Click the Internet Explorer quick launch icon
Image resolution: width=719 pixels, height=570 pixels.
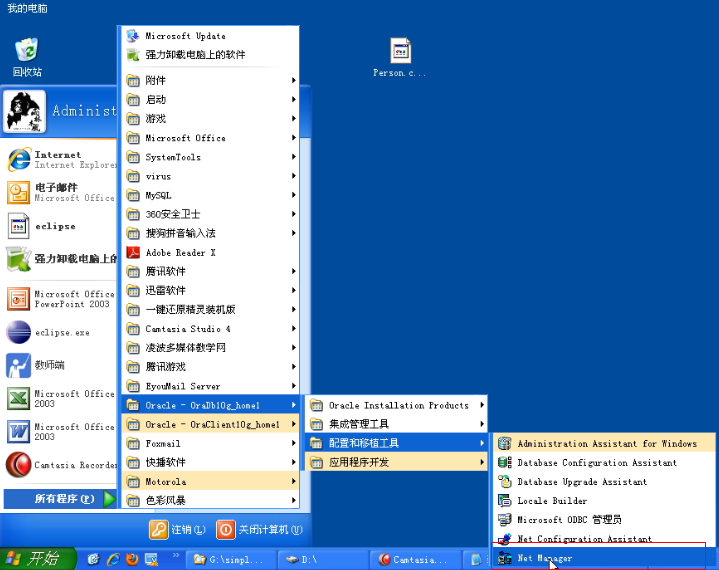(113, 559)
